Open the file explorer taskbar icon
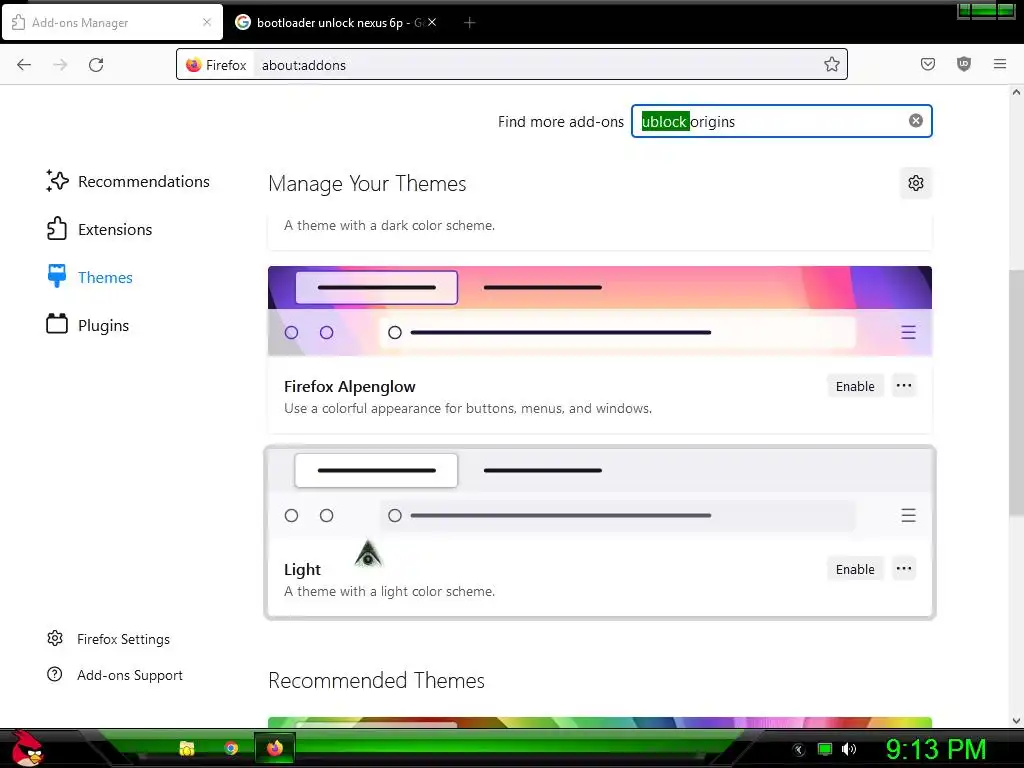Viewport: 1024px width, 768px height. coord(187,748)
